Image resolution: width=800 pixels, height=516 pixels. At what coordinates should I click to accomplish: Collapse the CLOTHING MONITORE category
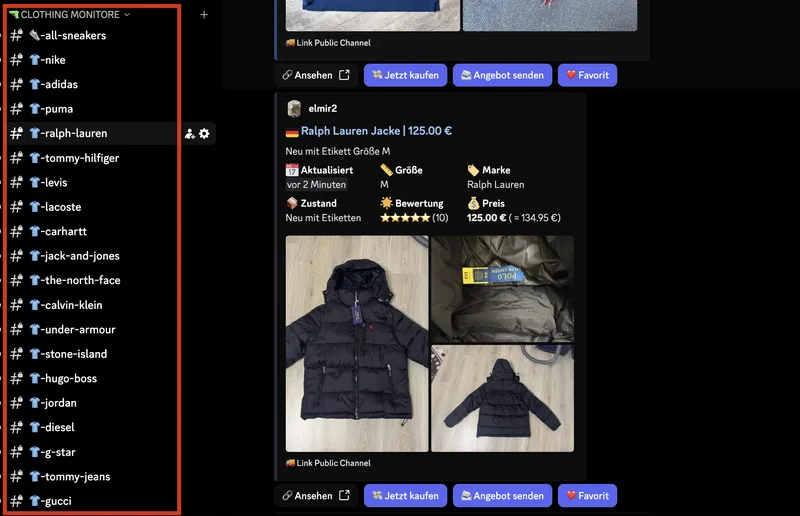coord(70,15)
